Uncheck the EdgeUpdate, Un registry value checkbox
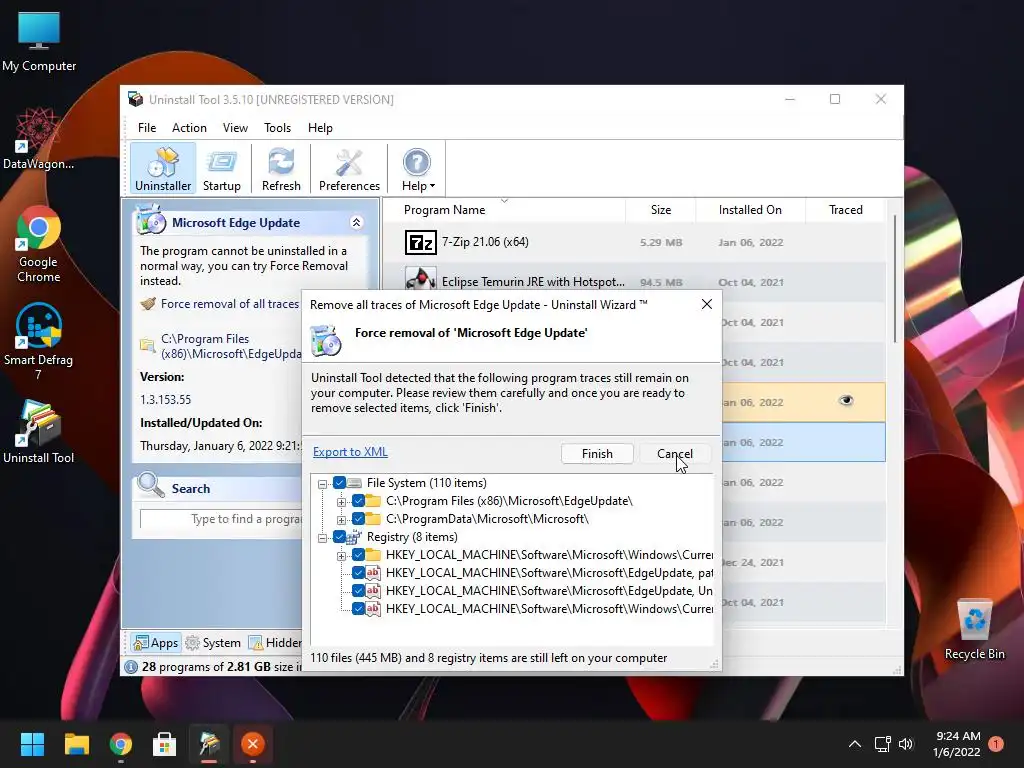The width and height of the screenshot is (1024, 768). pyautogui.click(x=359, y=590)
